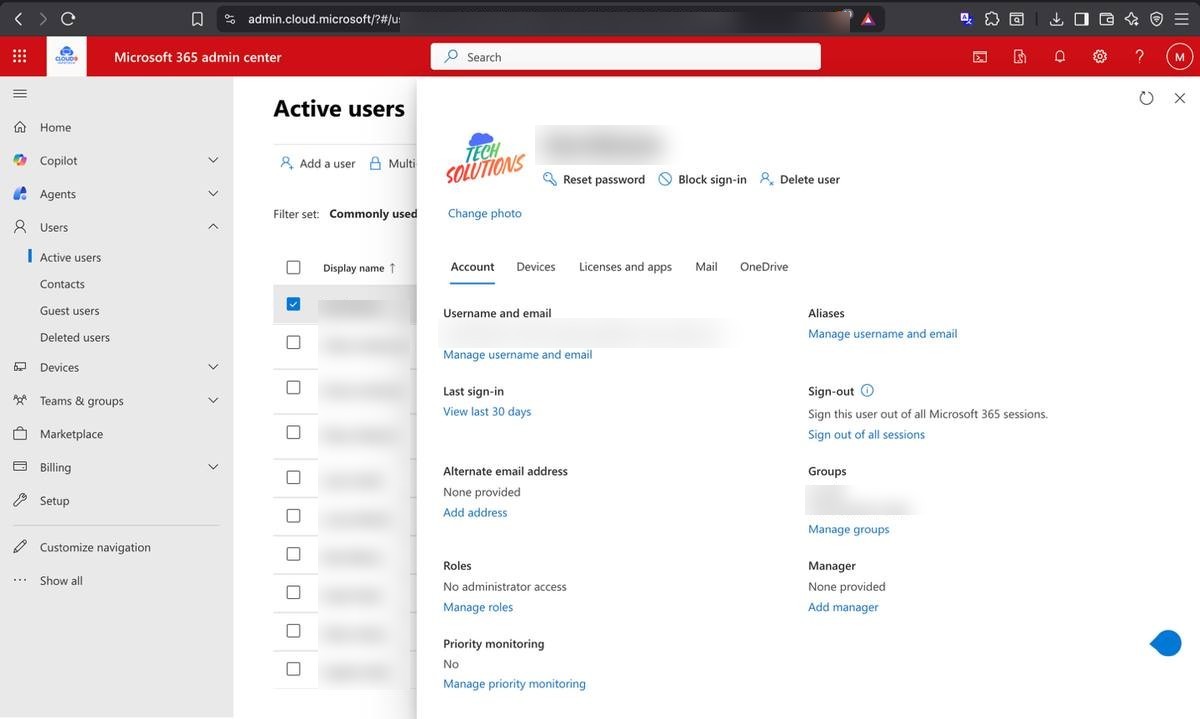Refresh the user details panel

1146,98
